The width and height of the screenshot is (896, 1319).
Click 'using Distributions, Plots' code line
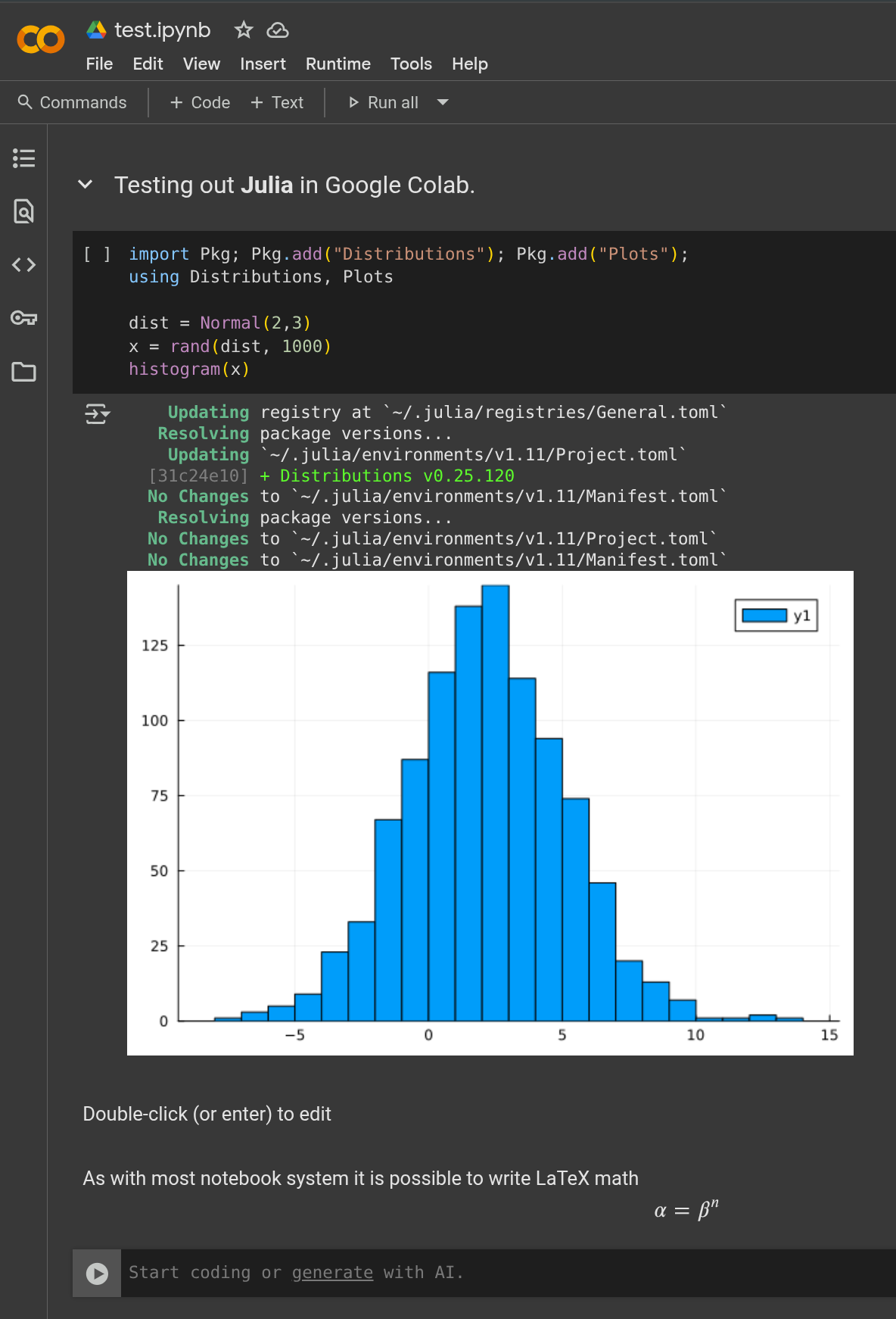[x=261, y=277]
